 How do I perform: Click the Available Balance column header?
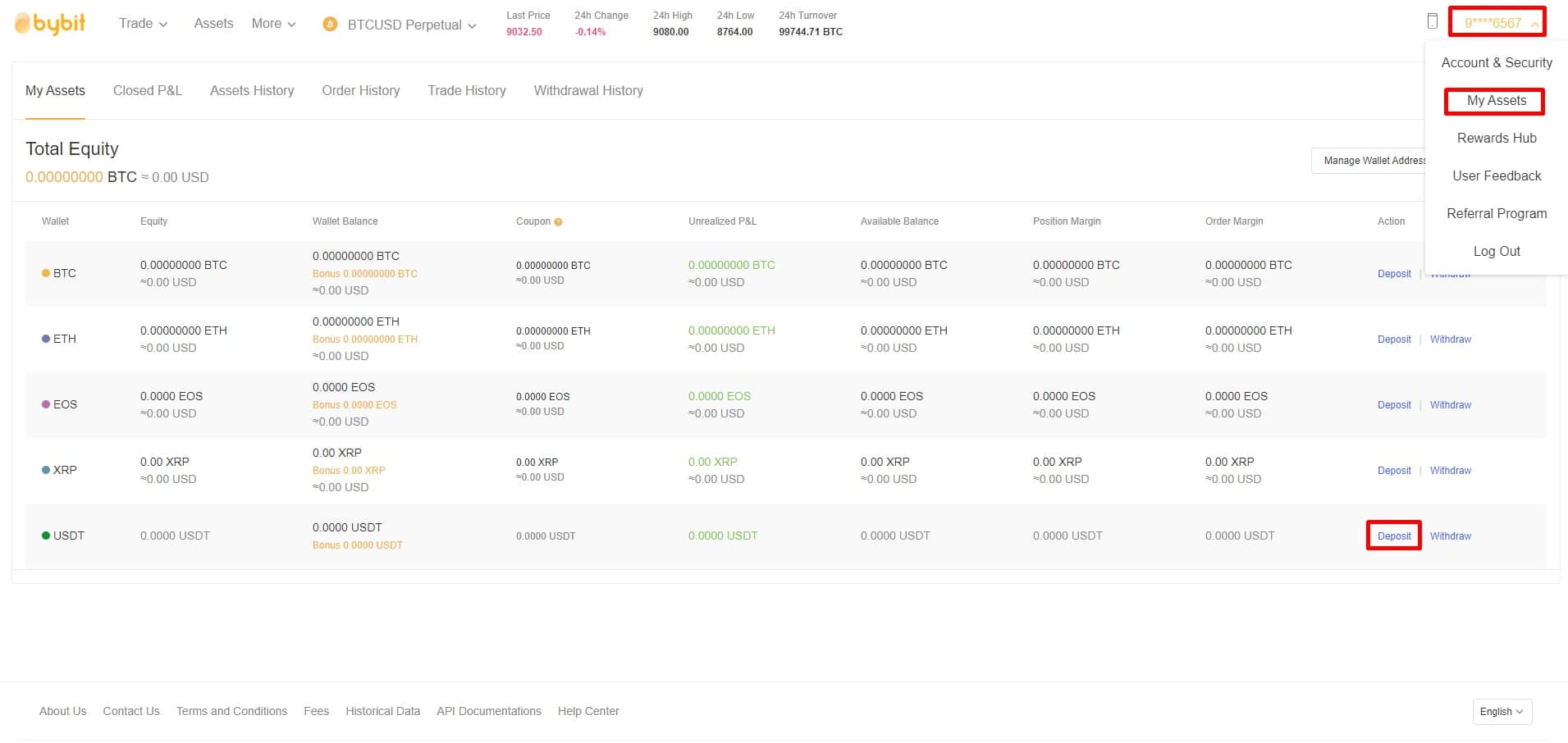[899, 221]
